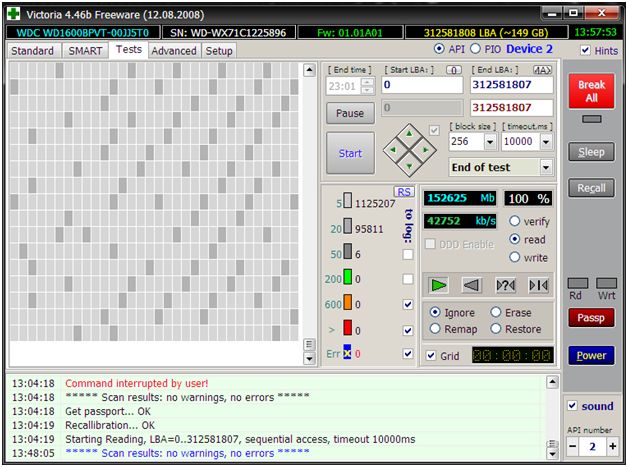Open the Setup tab
Image resolution: width=628 pixels, height=467 pixels.
(x=219, y=51)
